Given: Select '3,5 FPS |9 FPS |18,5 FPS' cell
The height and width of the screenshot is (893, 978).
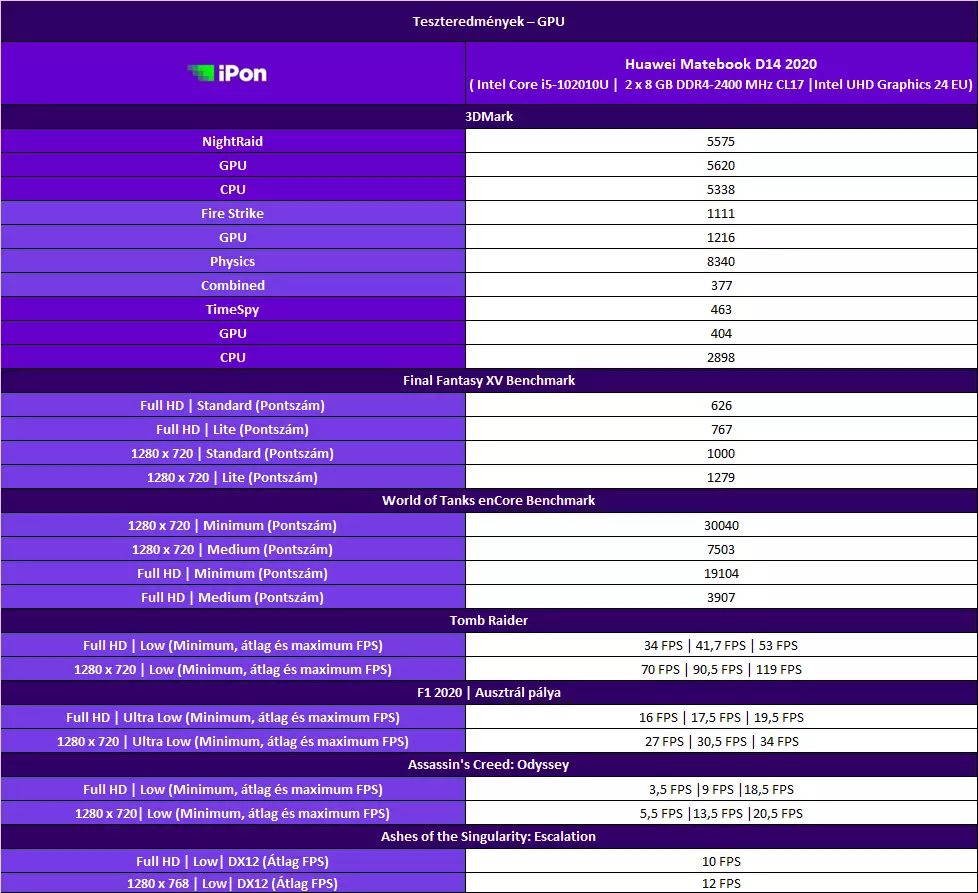Looking at the screenshot, I should pyautogui.click(x=721, y=789).
